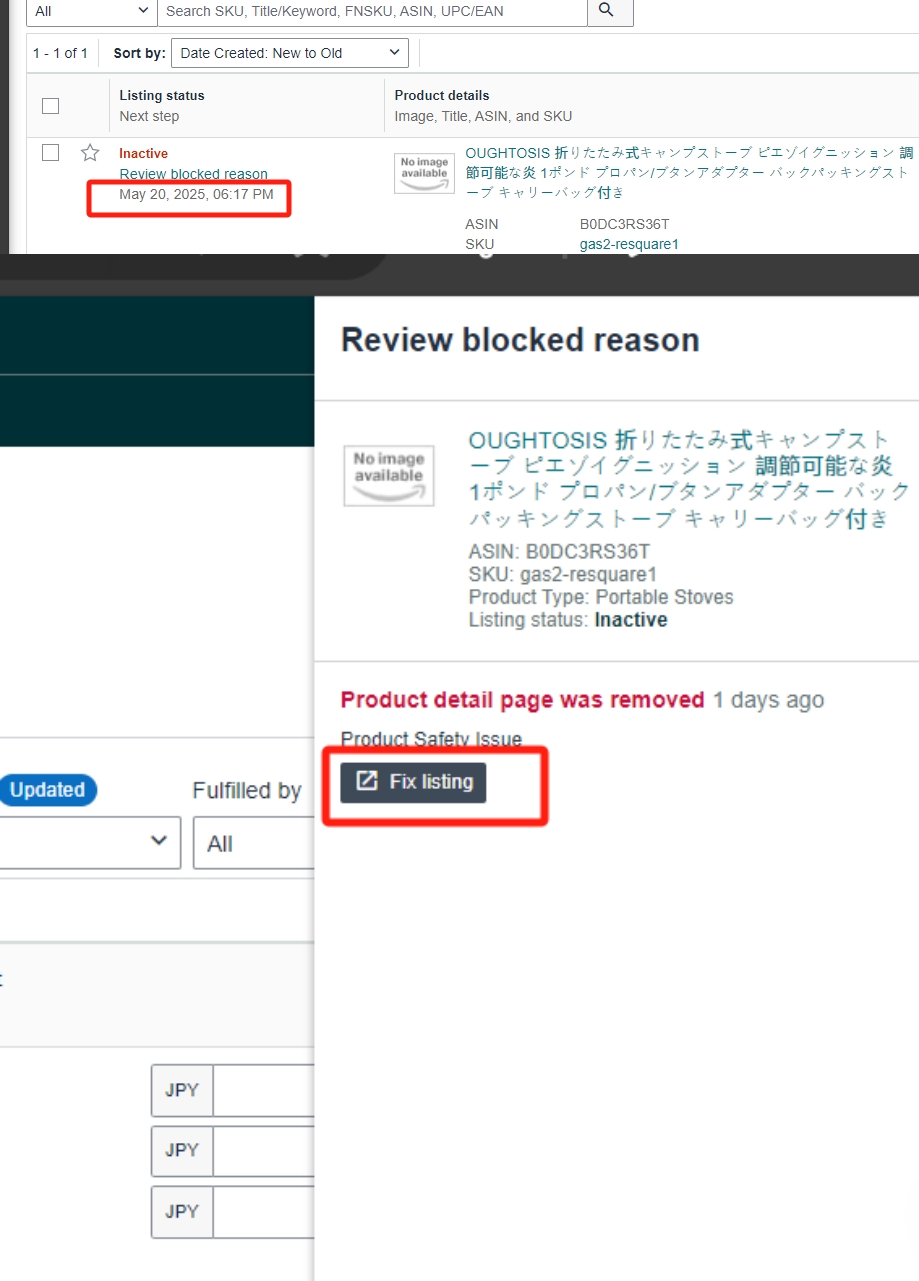
Task: Star the OUGHTOSIS listing row
Action: pyautogui.click(x=90, y=153)
